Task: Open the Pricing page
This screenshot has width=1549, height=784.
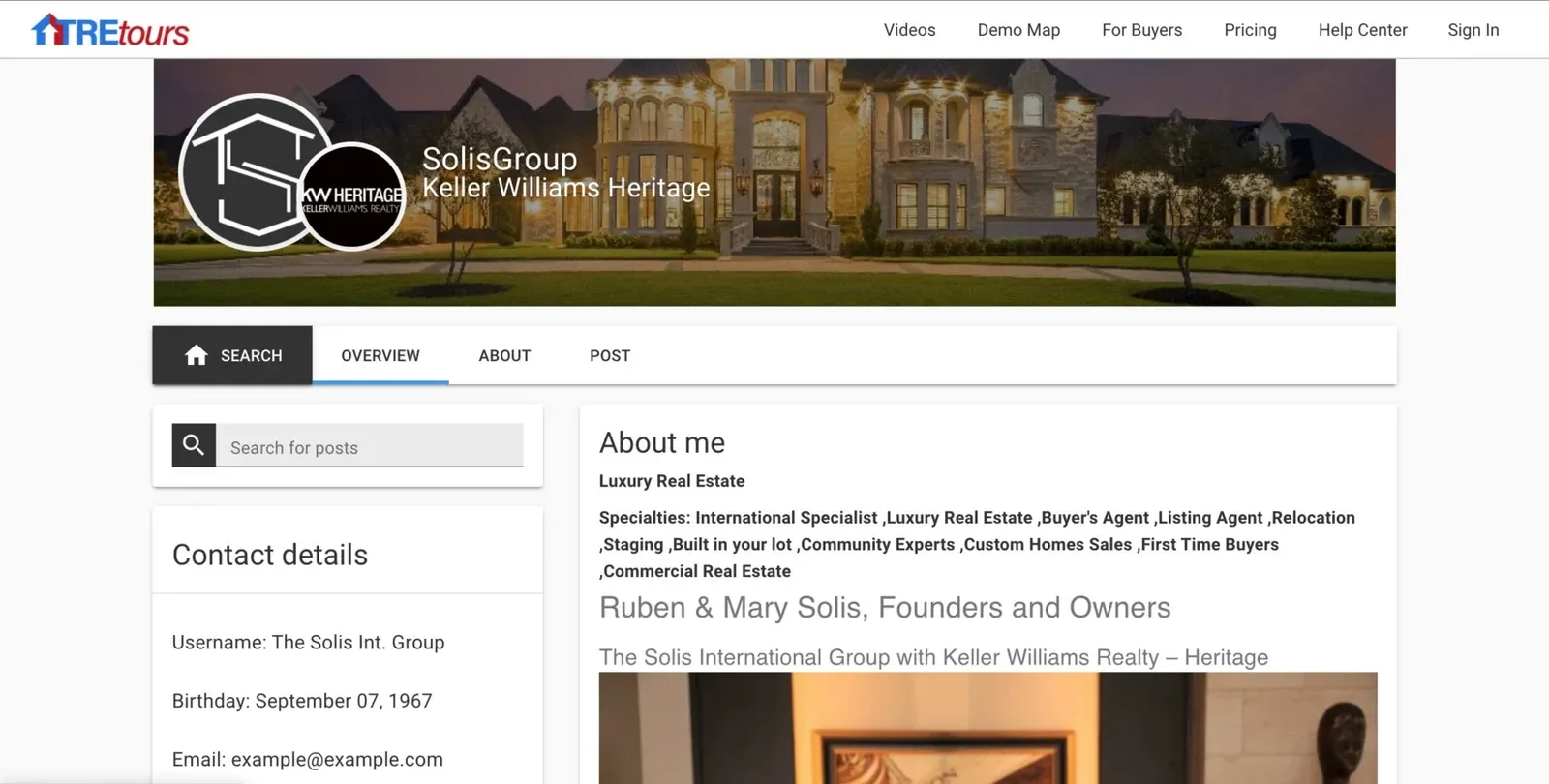Action: pyautogui.click(x=1250, y=30)
